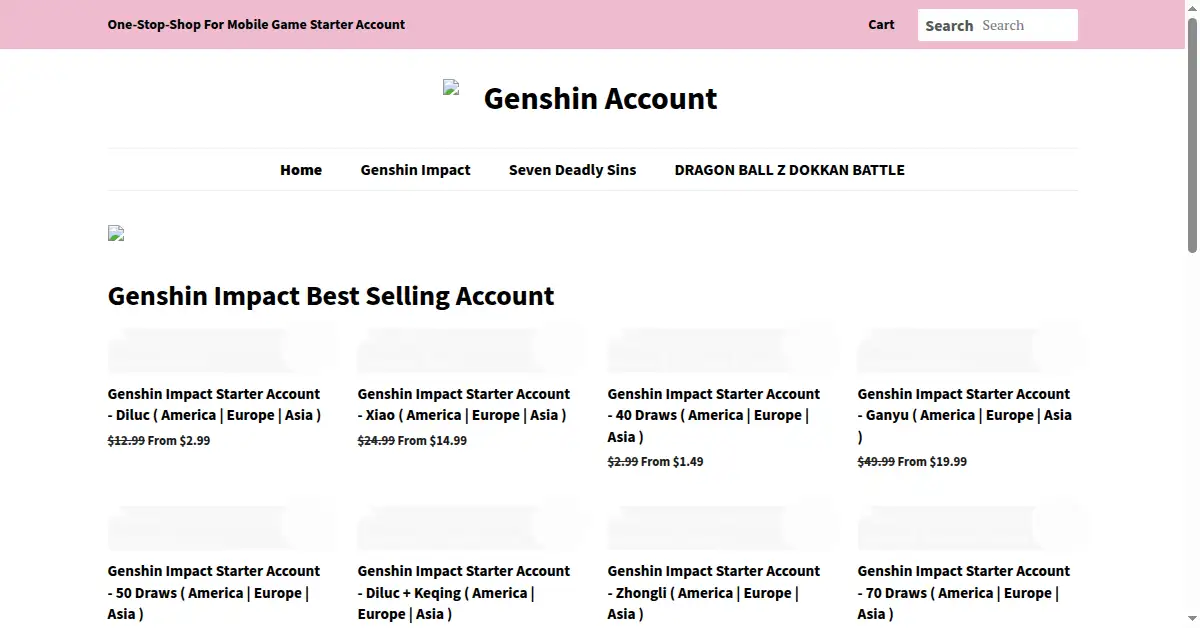Click the Search button label
1200x628 pixels.
[949, 26]
